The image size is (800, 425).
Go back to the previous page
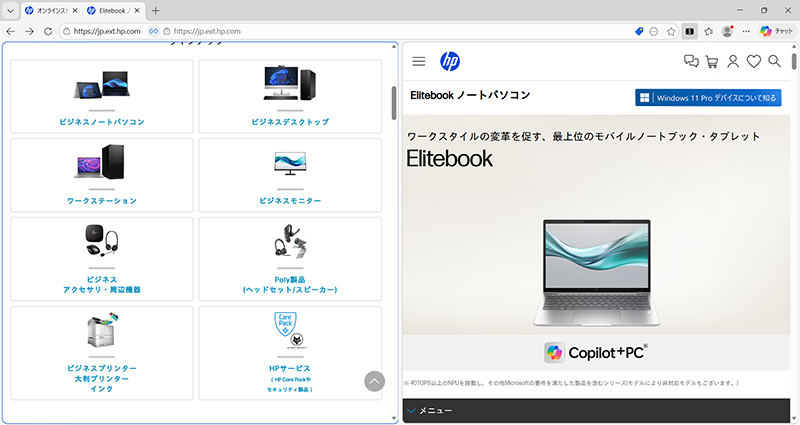(10, 31)
